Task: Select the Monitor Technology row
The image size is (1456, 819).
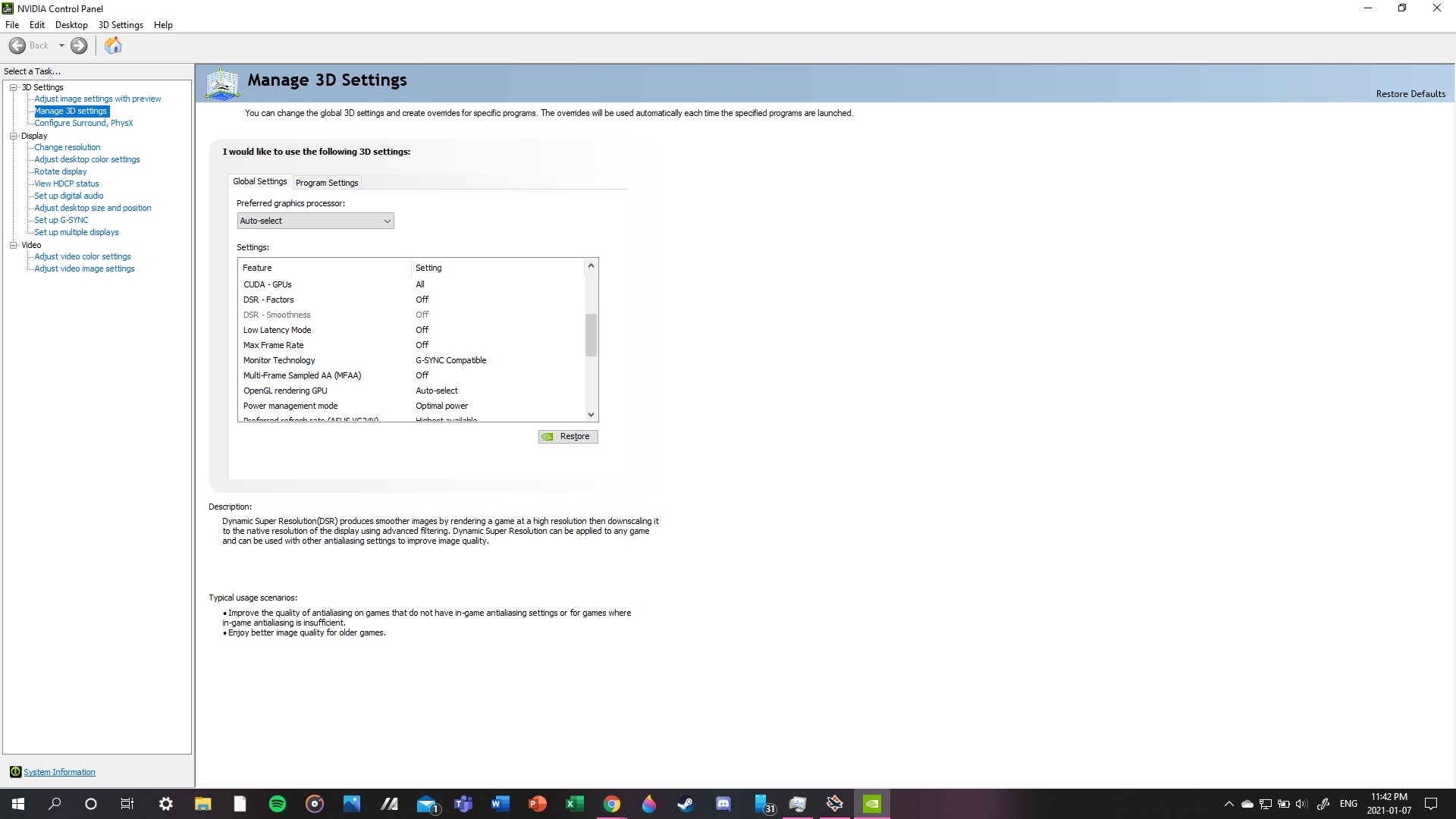Action: [x=411, y=360]
